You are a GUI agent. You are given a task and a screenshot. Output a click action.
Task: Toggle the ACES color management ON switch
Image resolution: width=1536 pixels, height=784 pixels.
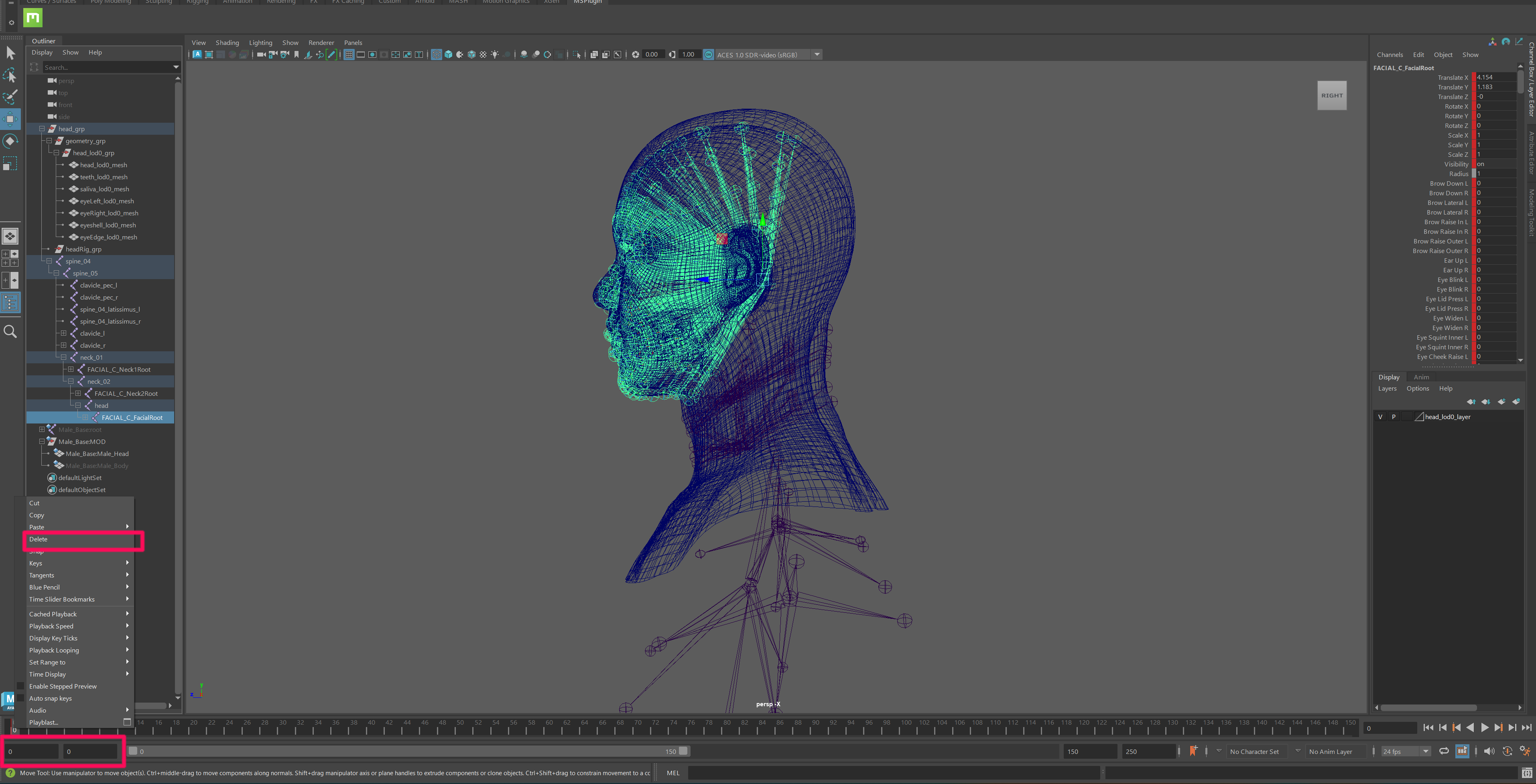pos(708,54)
